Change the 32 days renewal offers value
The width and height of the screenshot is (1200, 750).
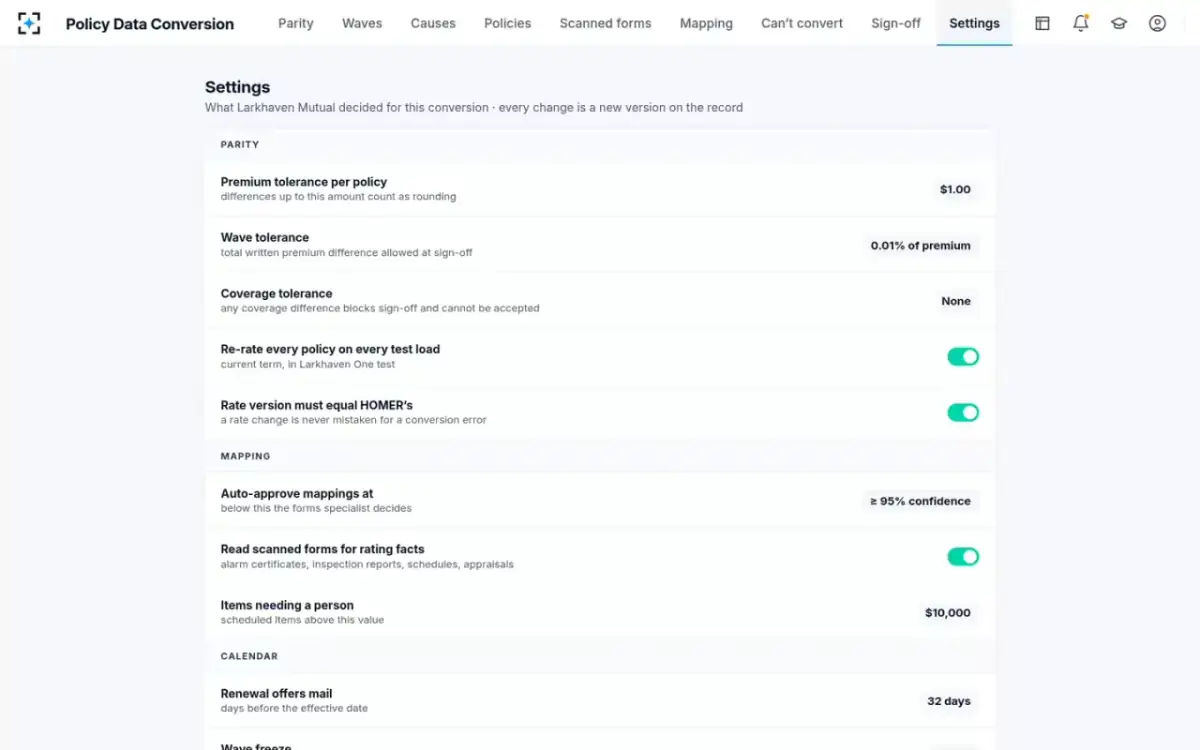coord(949,701)
